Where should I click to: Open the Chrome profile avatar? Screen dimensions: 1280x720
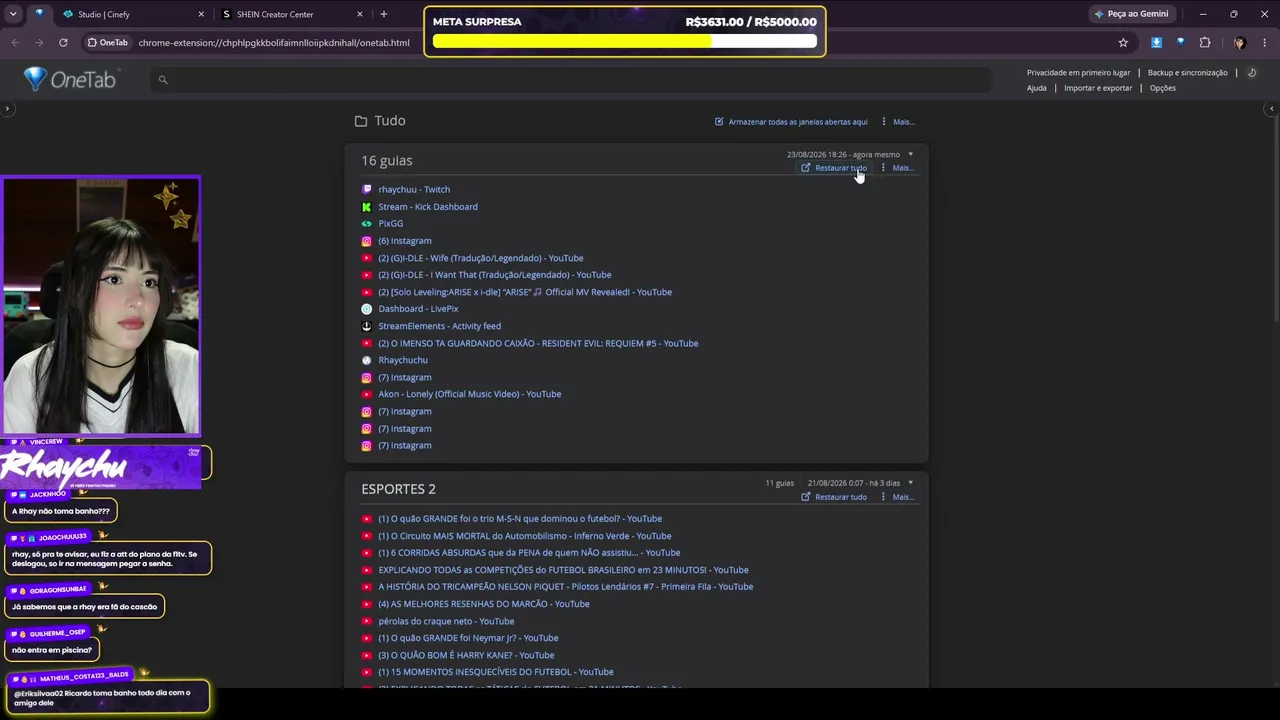tap(1240, 43)
